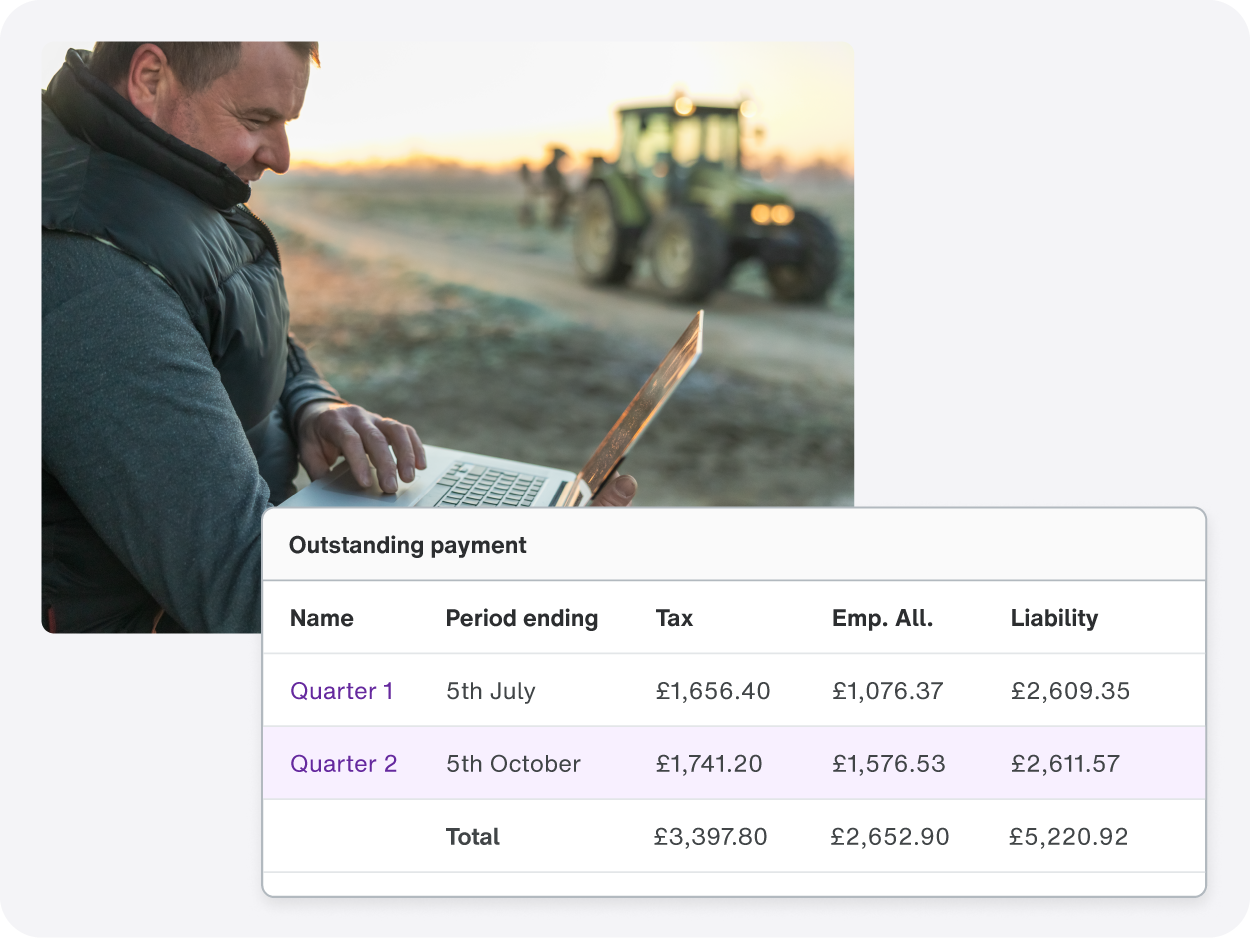Click the Liability column header
The height and width of the screenshot is (938, 1250).
1054,618
